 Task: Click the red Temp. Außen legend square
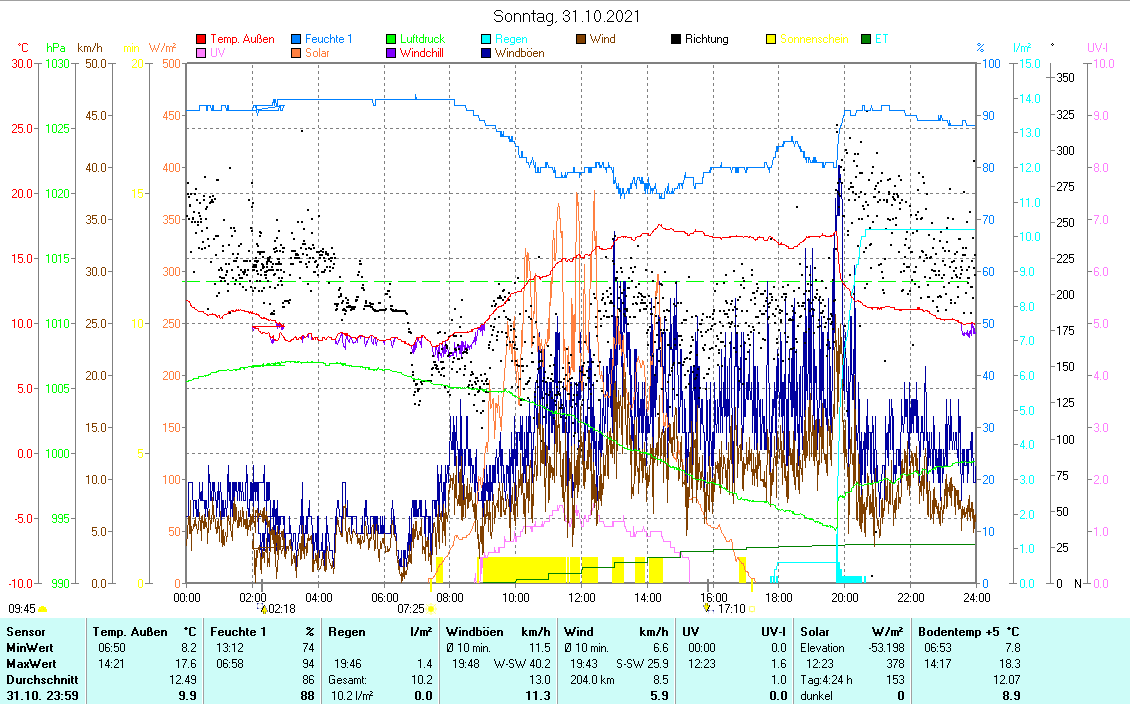201,40
